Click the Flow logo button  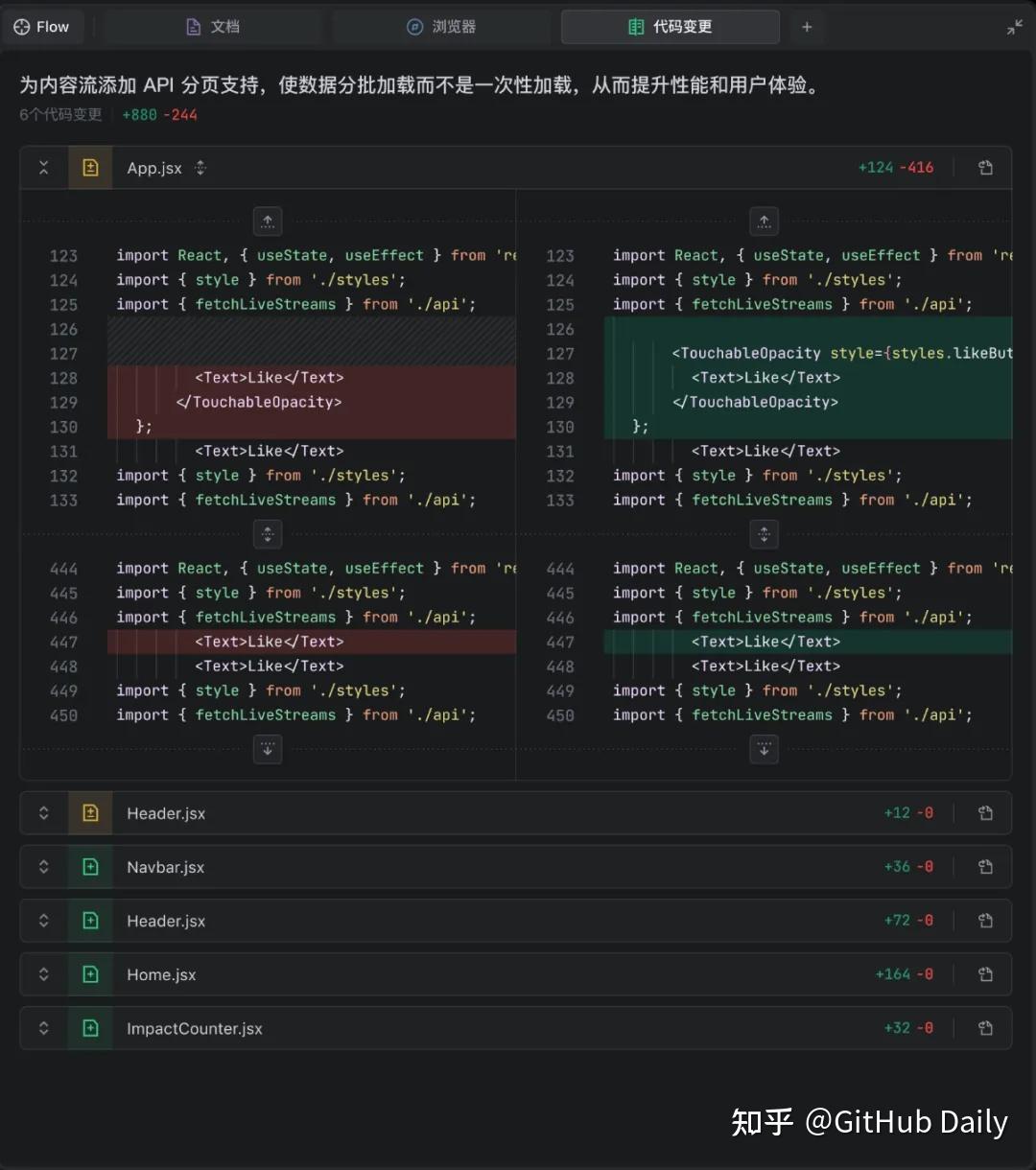(42, 27)
